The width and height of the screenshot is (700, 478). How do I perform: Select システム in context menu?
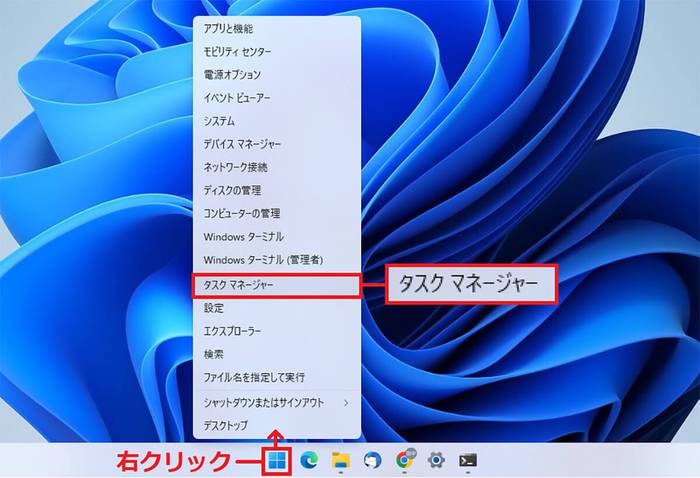(277, 121)
